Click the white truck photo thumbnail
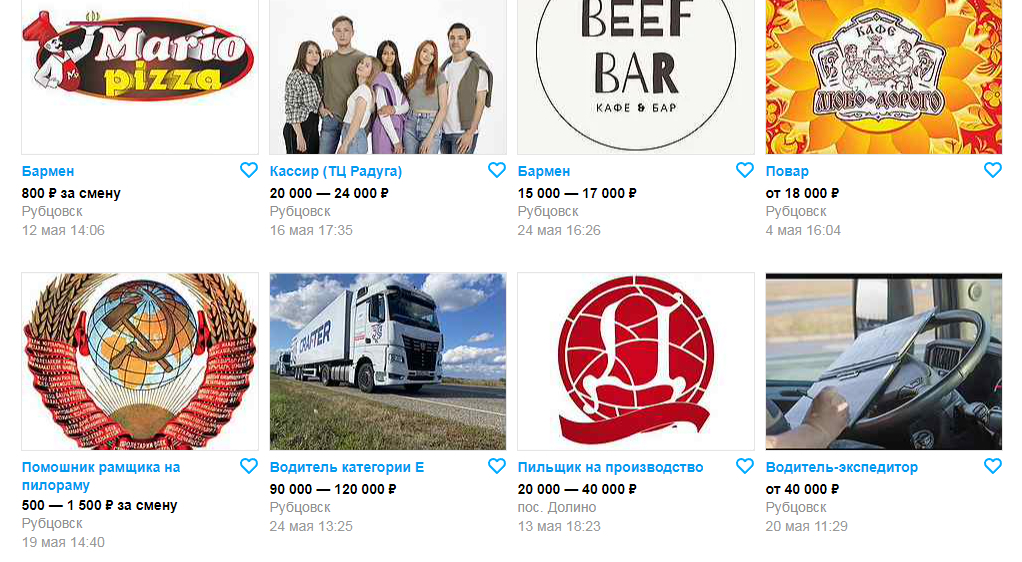Image resolution: width=1022 pixels, height=562 pixels. (388, 361)
